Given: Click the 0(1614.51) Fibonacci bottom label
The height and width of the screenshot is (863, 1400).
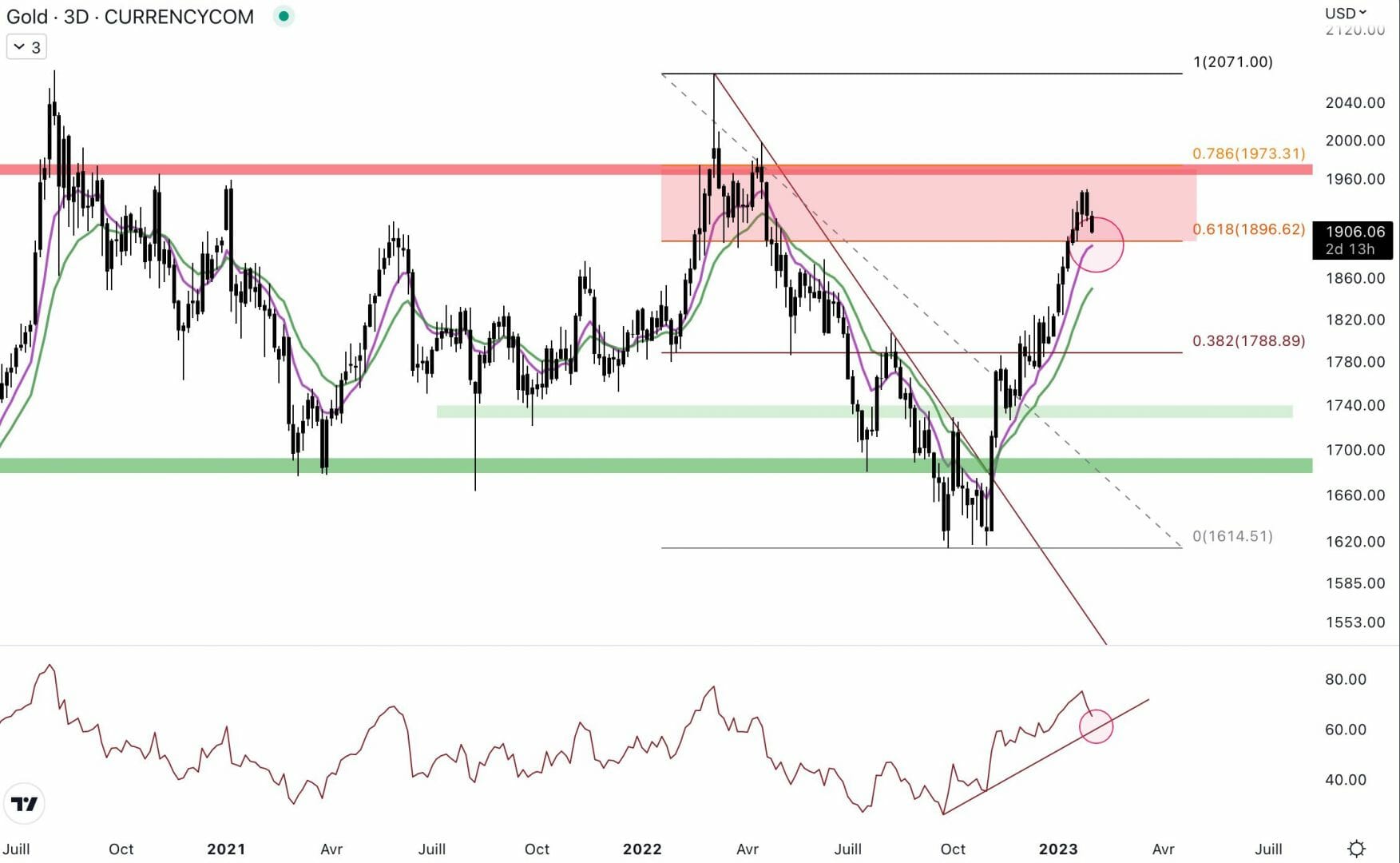Looking at the screenshot, I should click(1232, 536).
